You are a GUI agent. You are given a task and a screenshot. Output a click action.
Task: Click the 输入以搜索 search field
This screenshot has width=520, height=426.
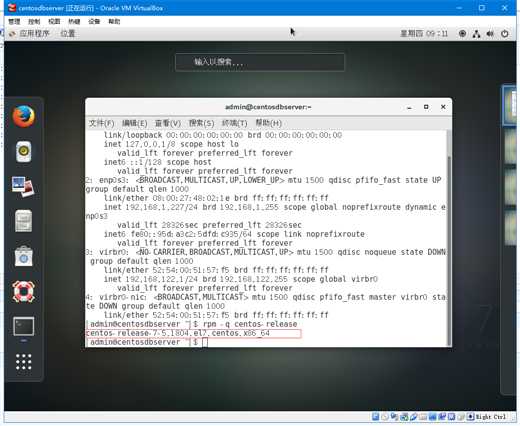pyautogui.click(x=260, y=62)
